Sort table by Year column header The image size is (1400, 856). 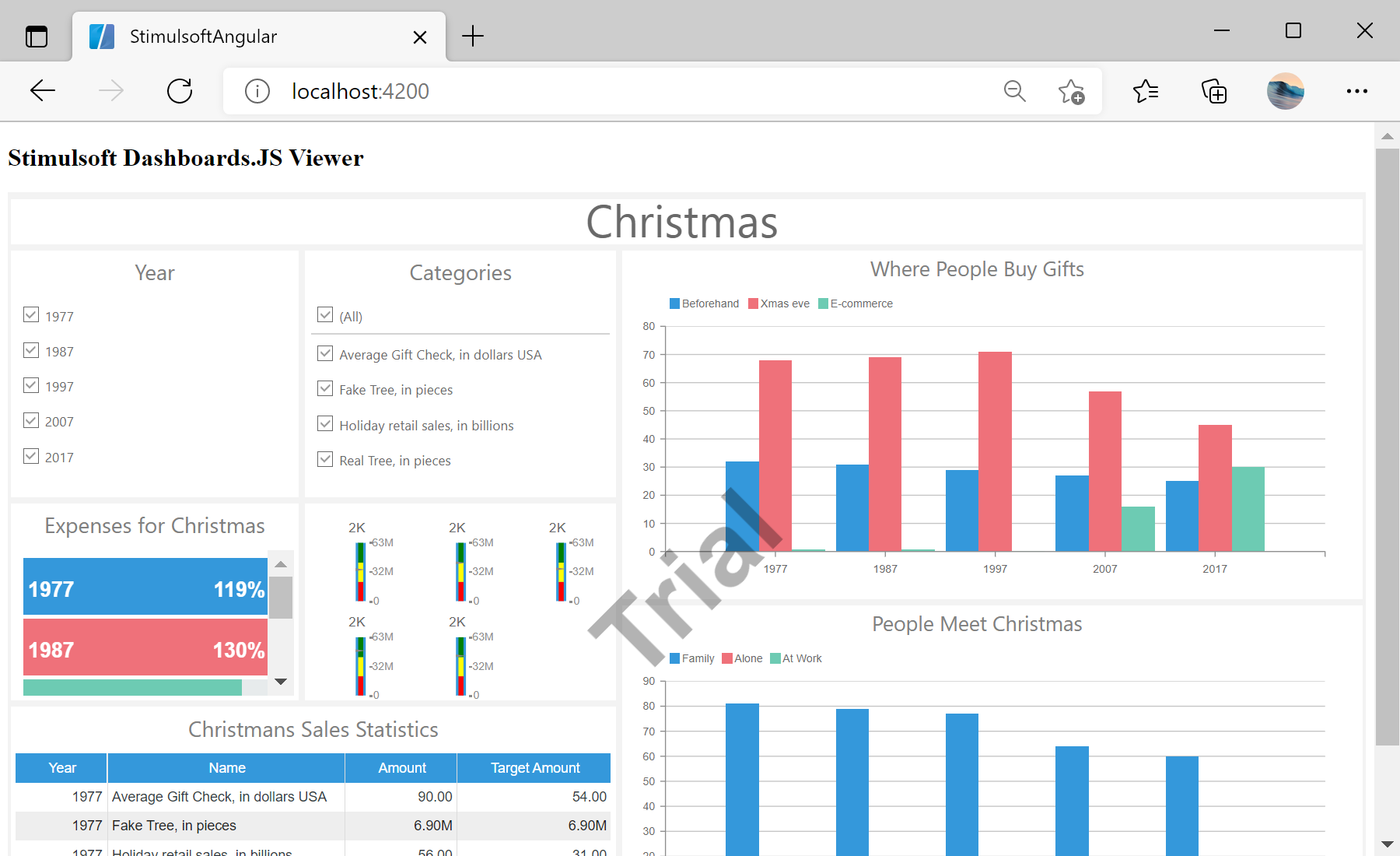(x=61, y=768)
